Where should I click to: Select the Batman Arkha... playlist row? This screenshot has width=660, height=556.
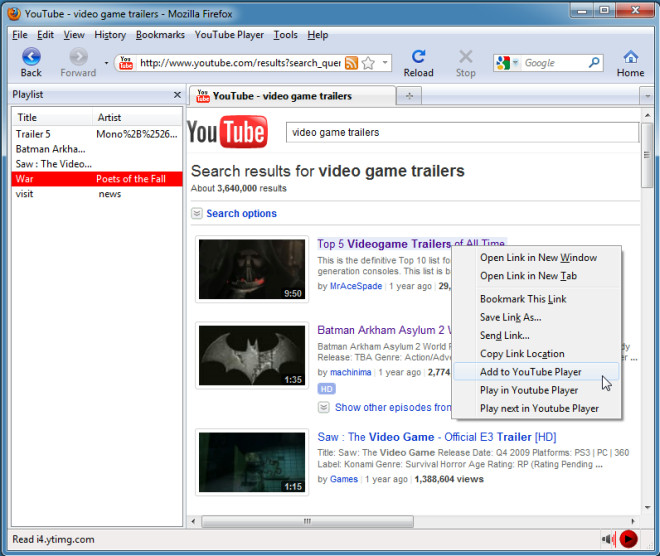(x=97, y=149)
